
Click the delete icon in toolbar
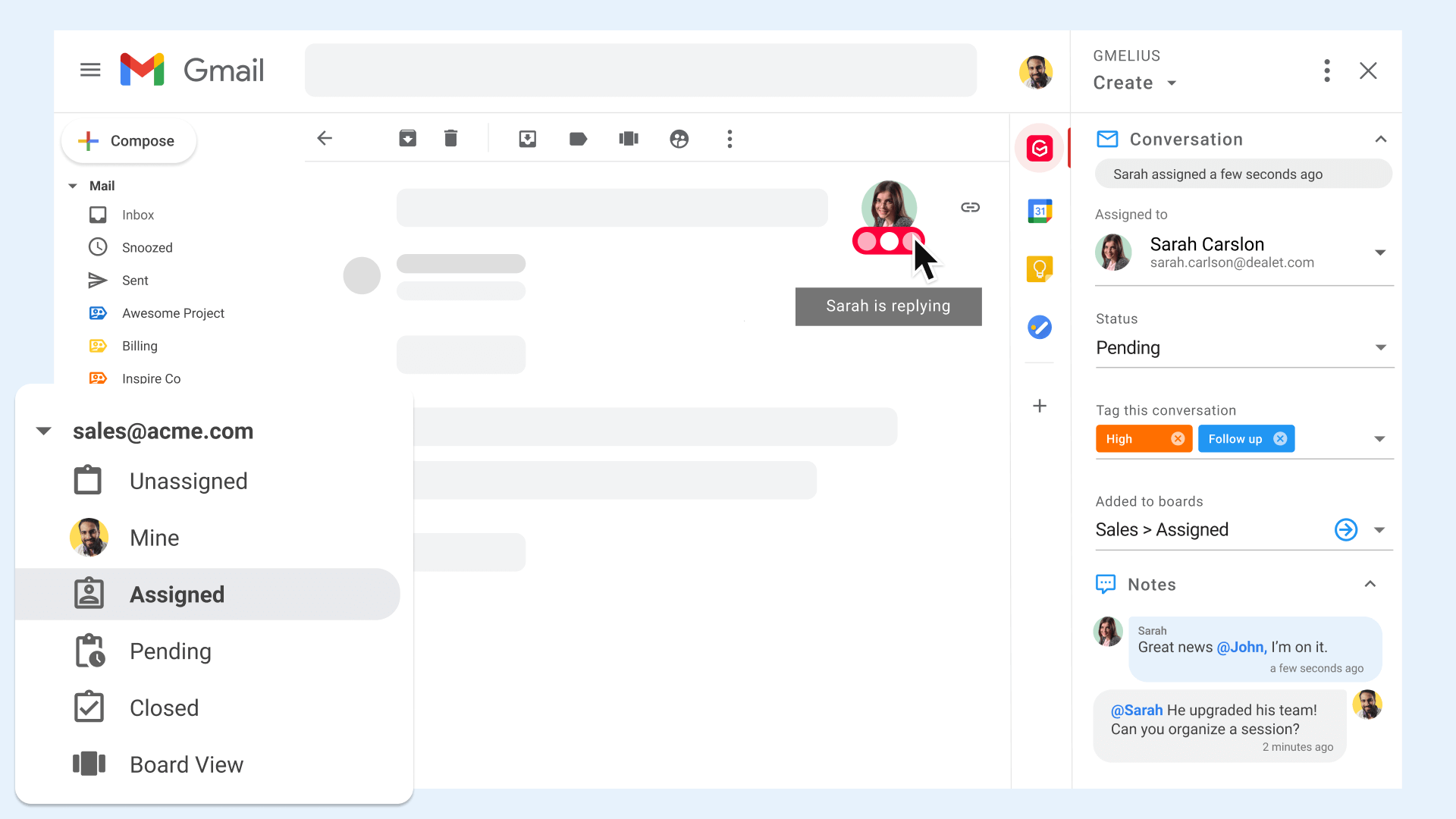(450, 138)
